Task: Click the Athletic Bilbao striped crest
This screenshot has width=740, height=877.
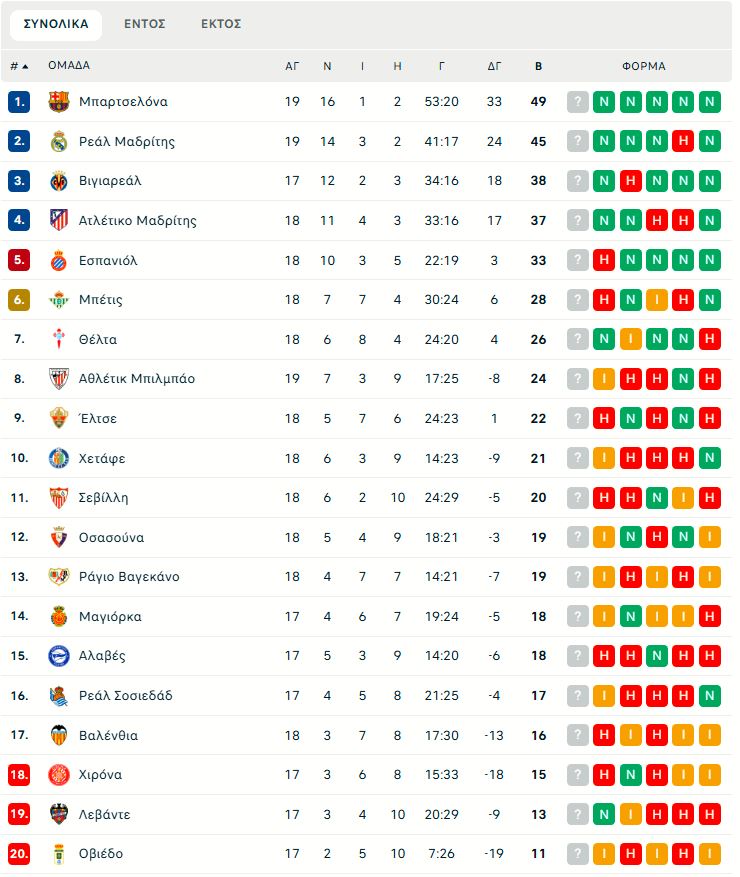Action: [59, 379]
